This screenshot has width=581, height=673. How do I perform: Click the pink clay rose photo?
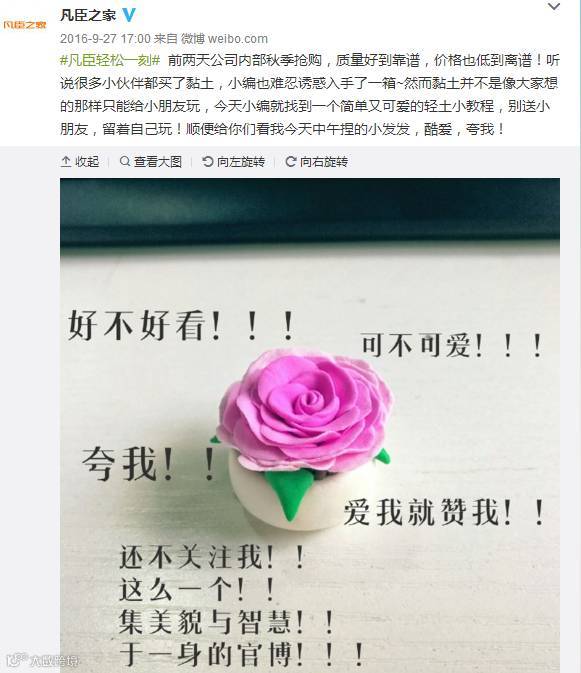310,425
